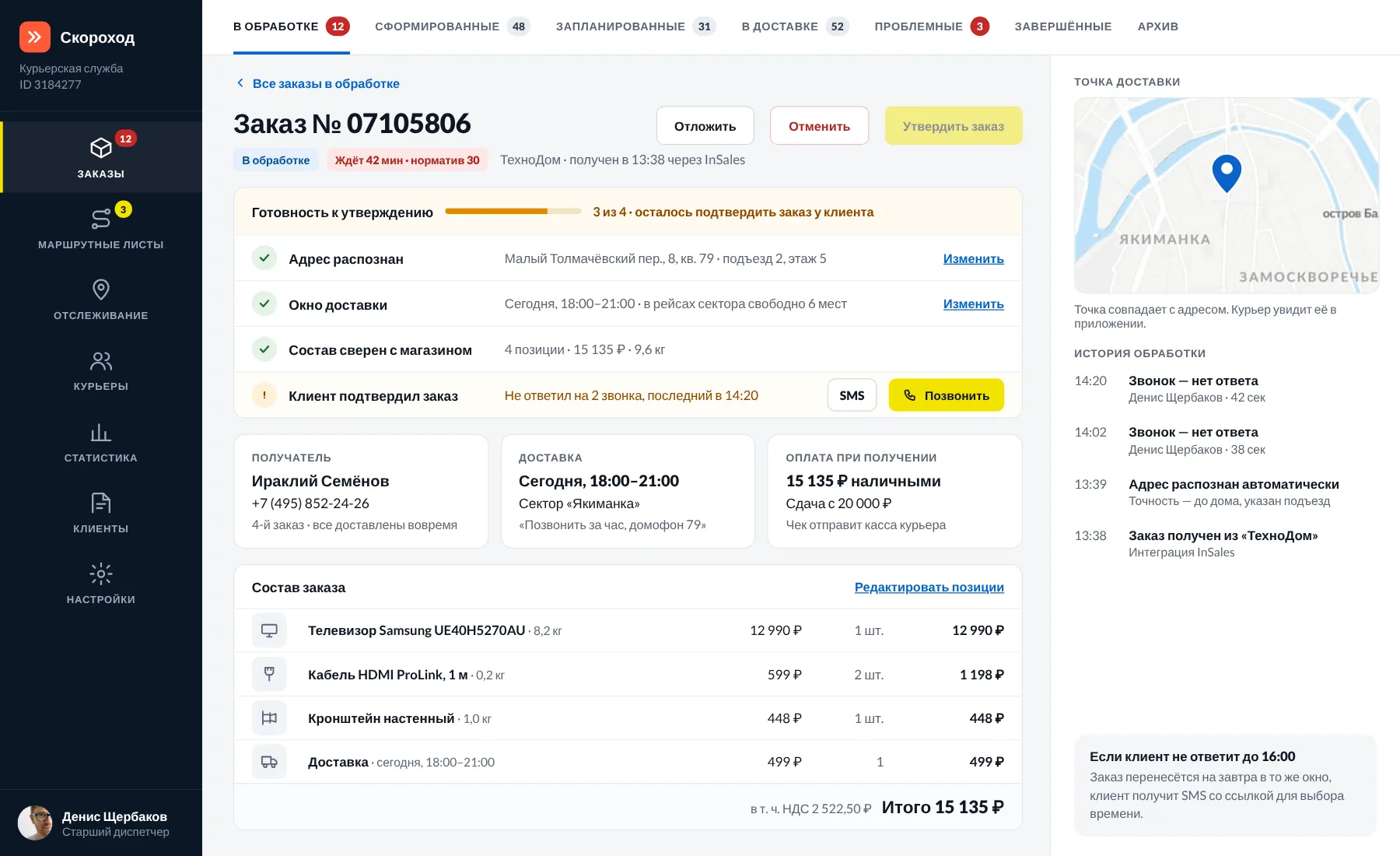
Task: Open the Архив tab
Action: (1158, 26)
